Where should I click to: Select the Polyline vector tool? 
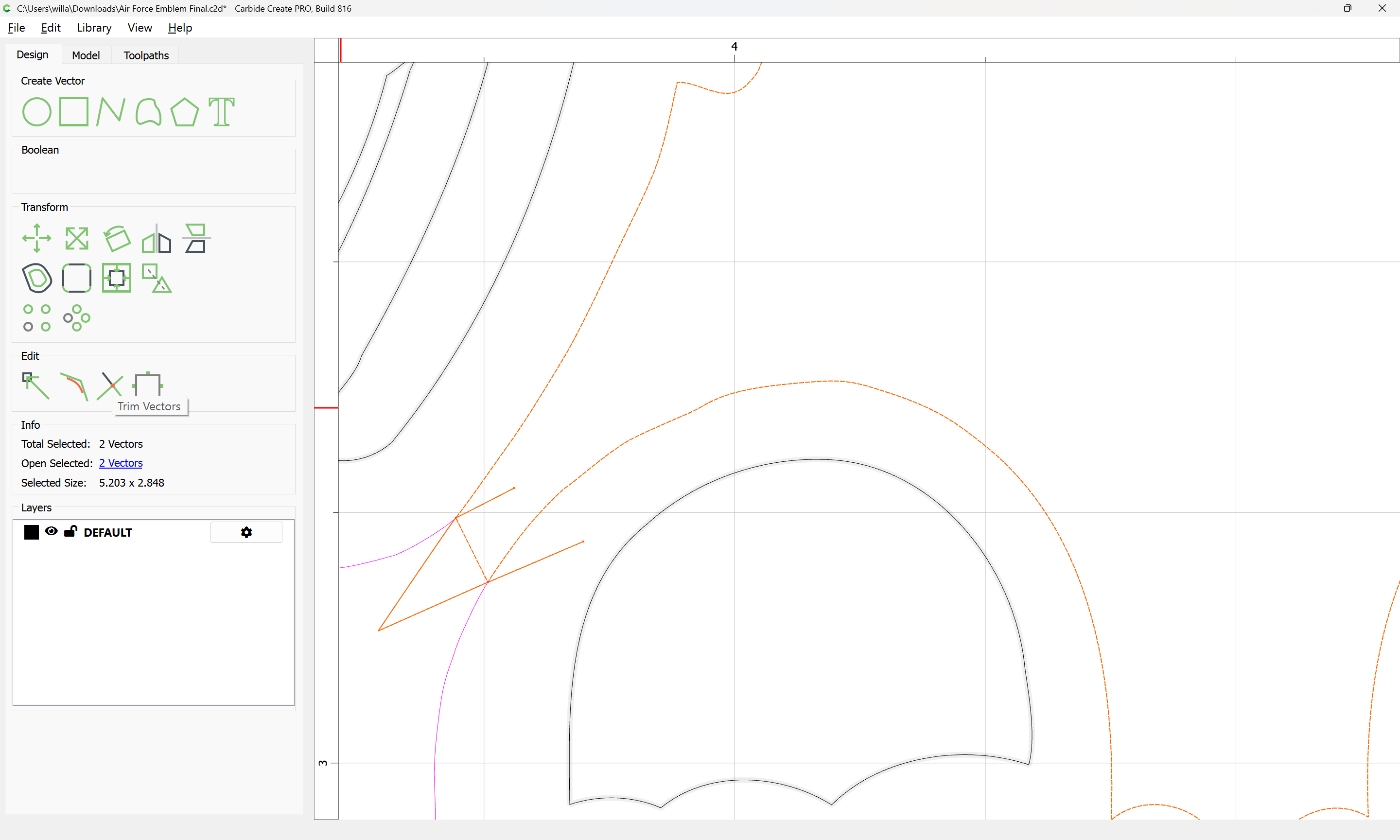pyautogui.click(x=111, y=111)
